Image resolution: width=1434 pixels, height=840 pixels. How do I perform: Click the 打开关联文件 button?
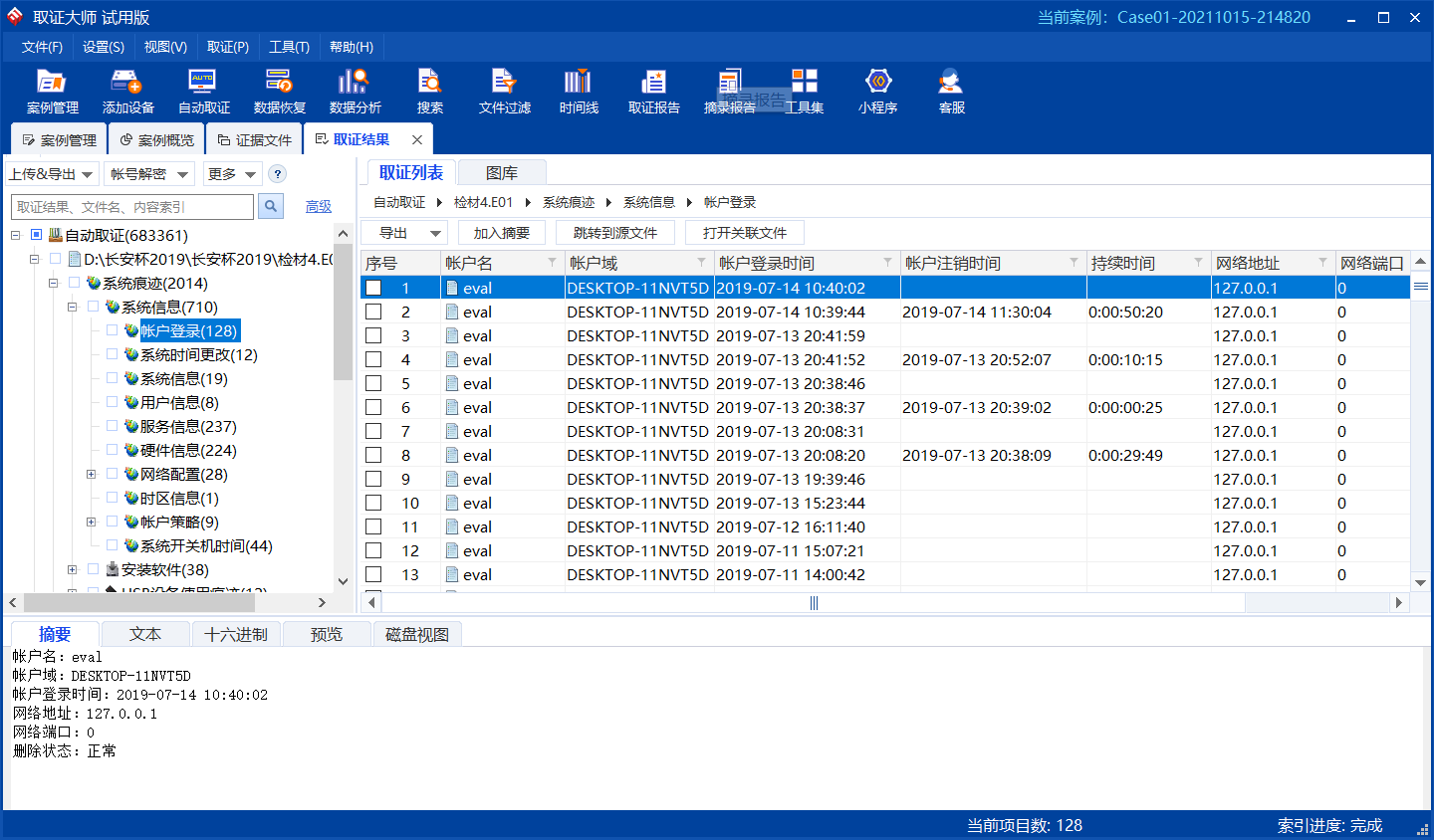coord(745,233)
